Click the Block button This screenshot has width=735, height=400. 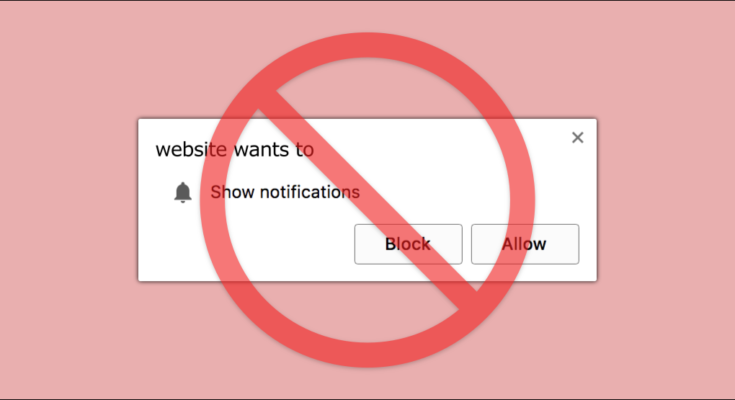pyautogui.click(x=408, y=244)
